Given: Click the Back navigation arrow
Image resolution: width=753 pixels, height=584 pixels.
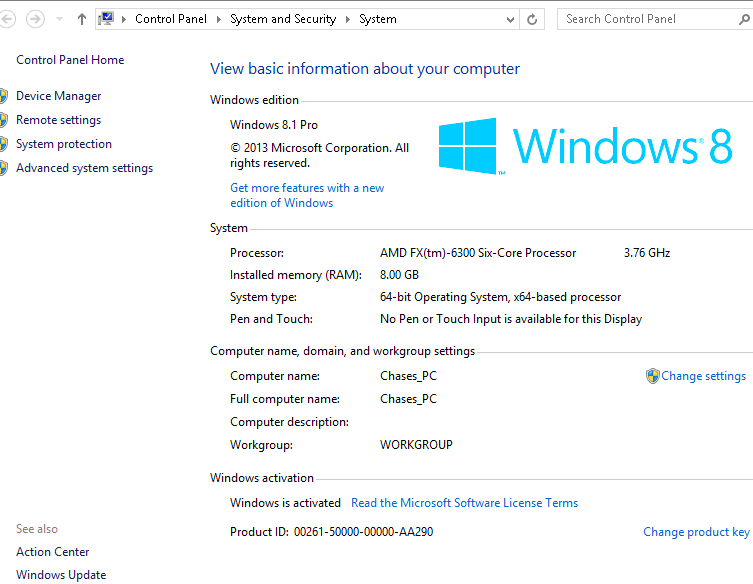Looking at the screenshot, I should (x=6, y=19).
